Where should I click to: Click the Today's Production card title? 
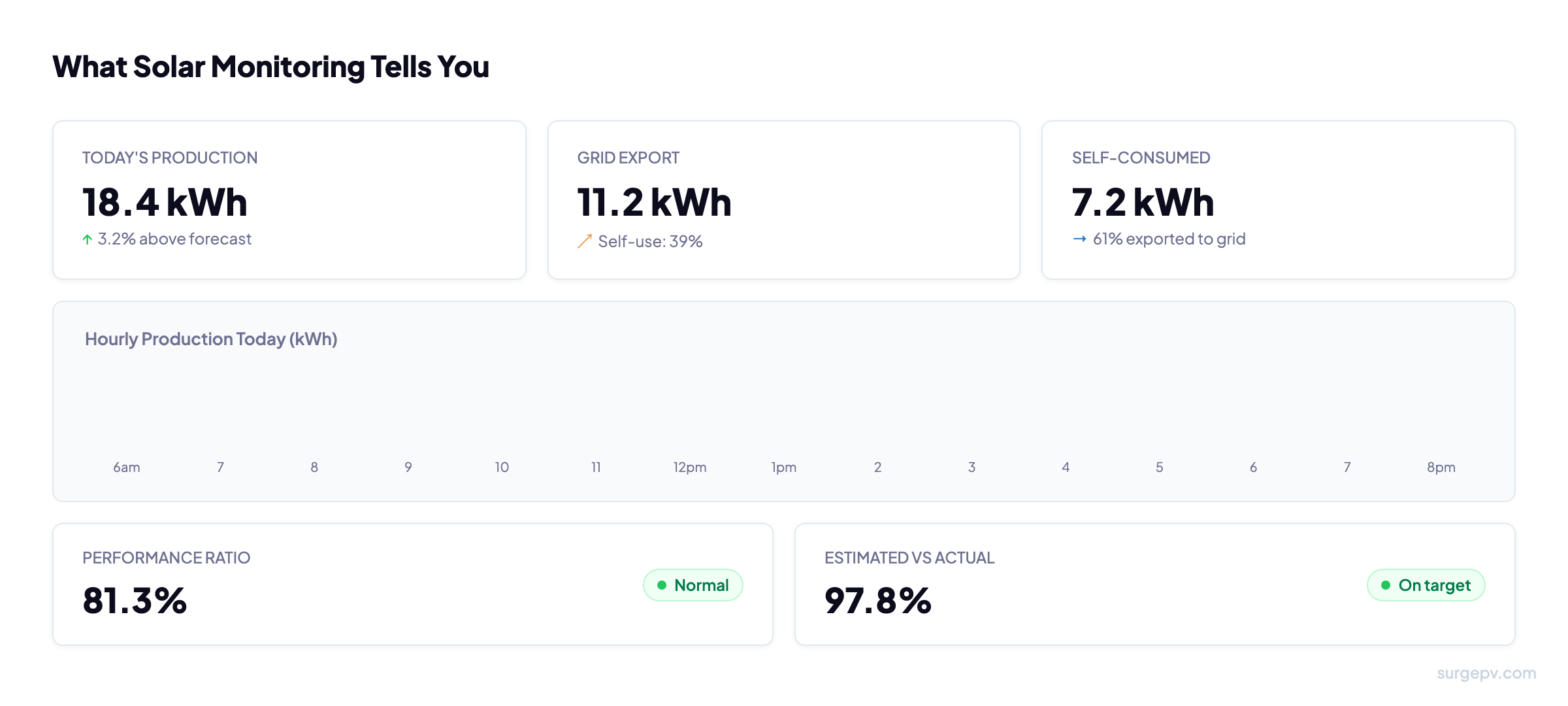point(169,157)
